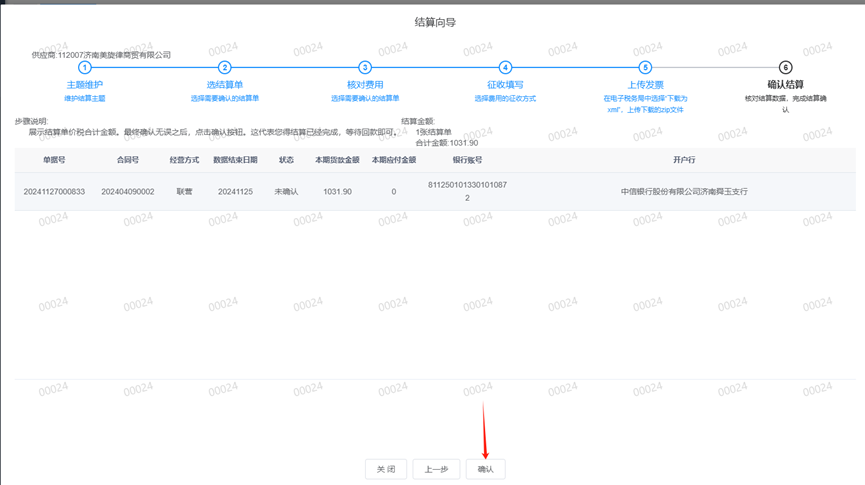865x485 pixels.
Task: Click the supplier text 112007济南美旋律商贸有限公司
Action: [x=114, y=55]
